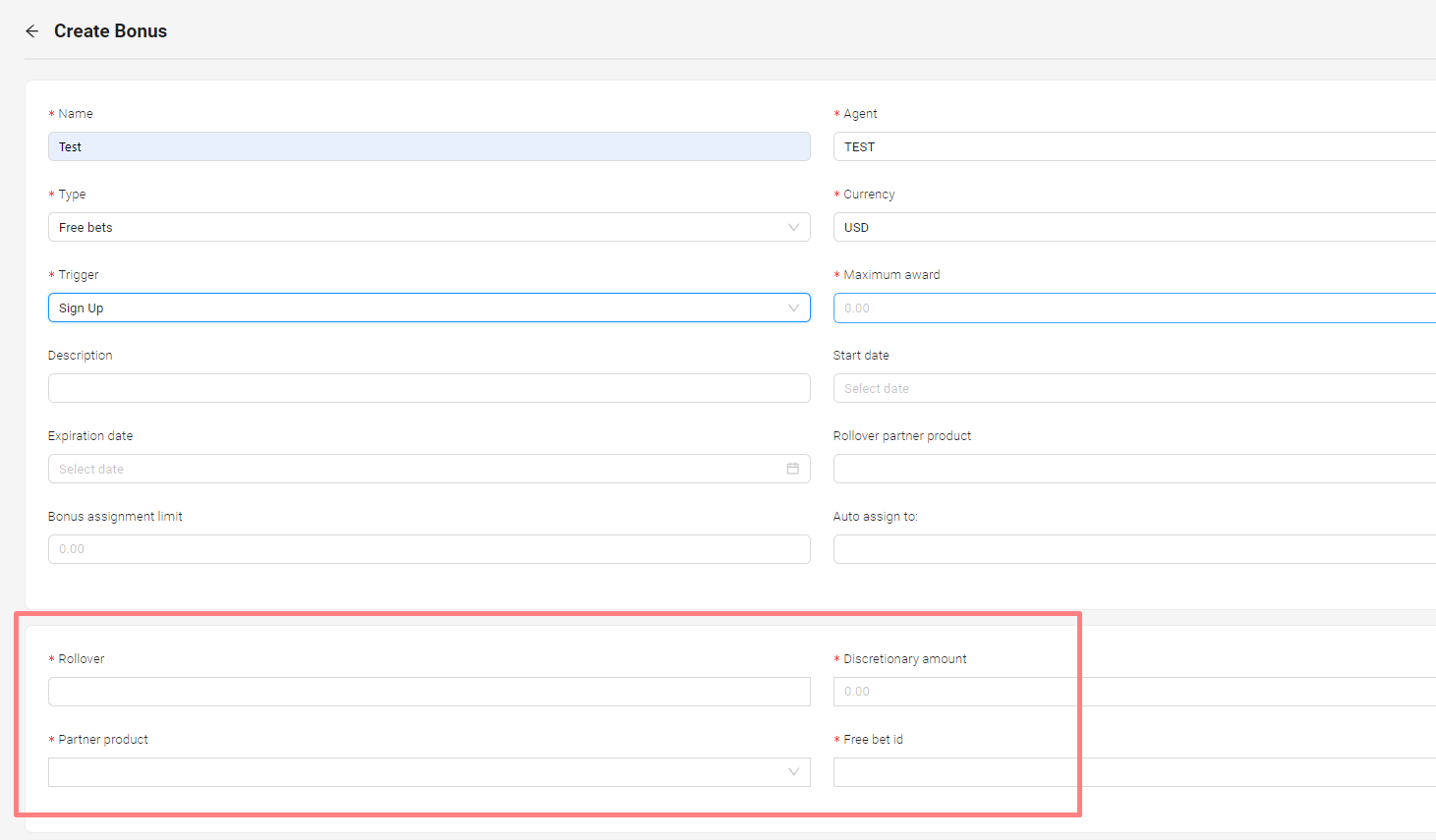Click the Start date Select date field
The height and width of the screenshot is (840, 1436).
[x=1081, y=388]
